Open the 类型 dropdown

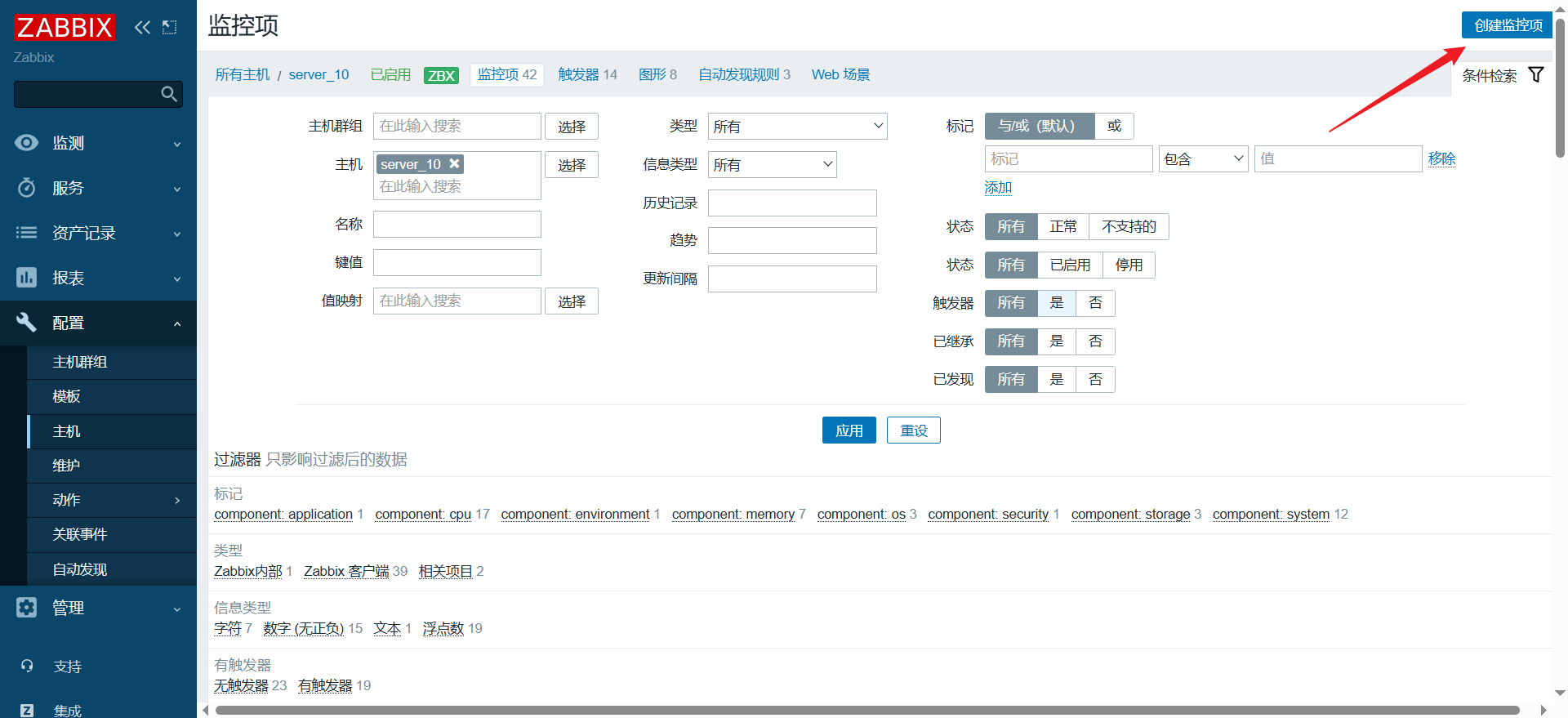point(797,127)
